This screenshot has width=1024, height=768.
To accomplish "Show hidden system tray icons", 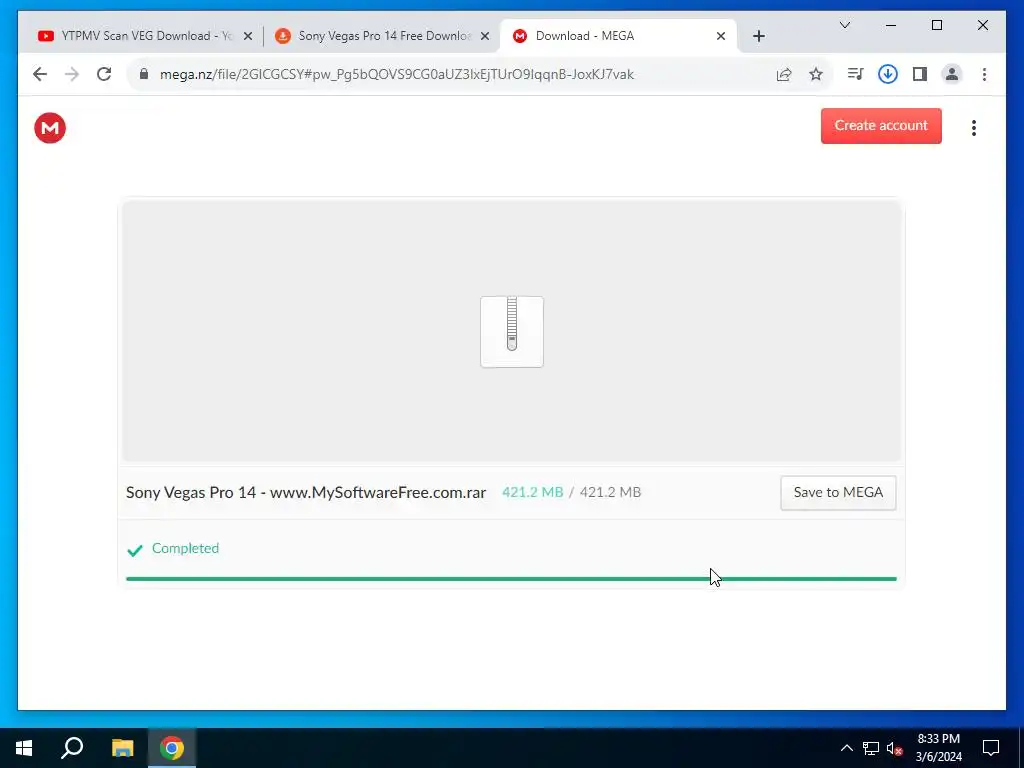I will [x=846, y=748].
